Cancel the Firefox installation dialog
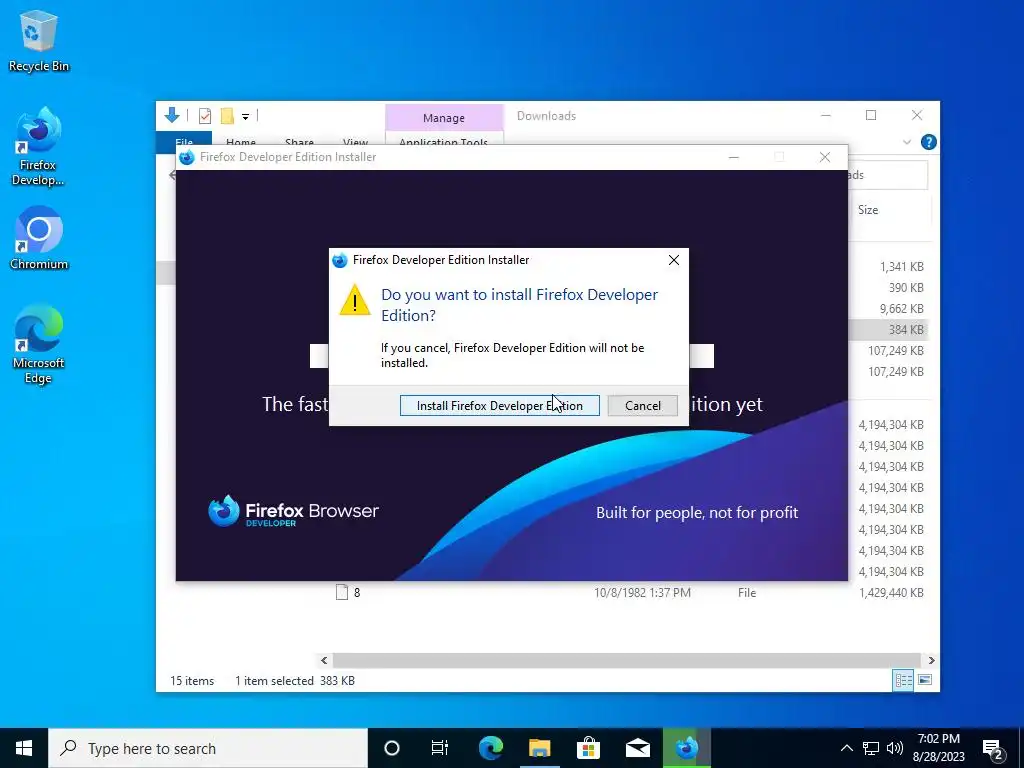1024x768 pixels. 643,406
